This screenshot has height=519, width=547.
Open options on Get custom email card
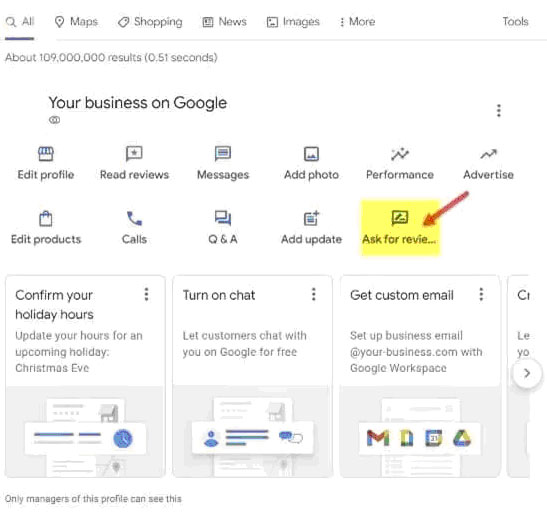tap(481, 294)
